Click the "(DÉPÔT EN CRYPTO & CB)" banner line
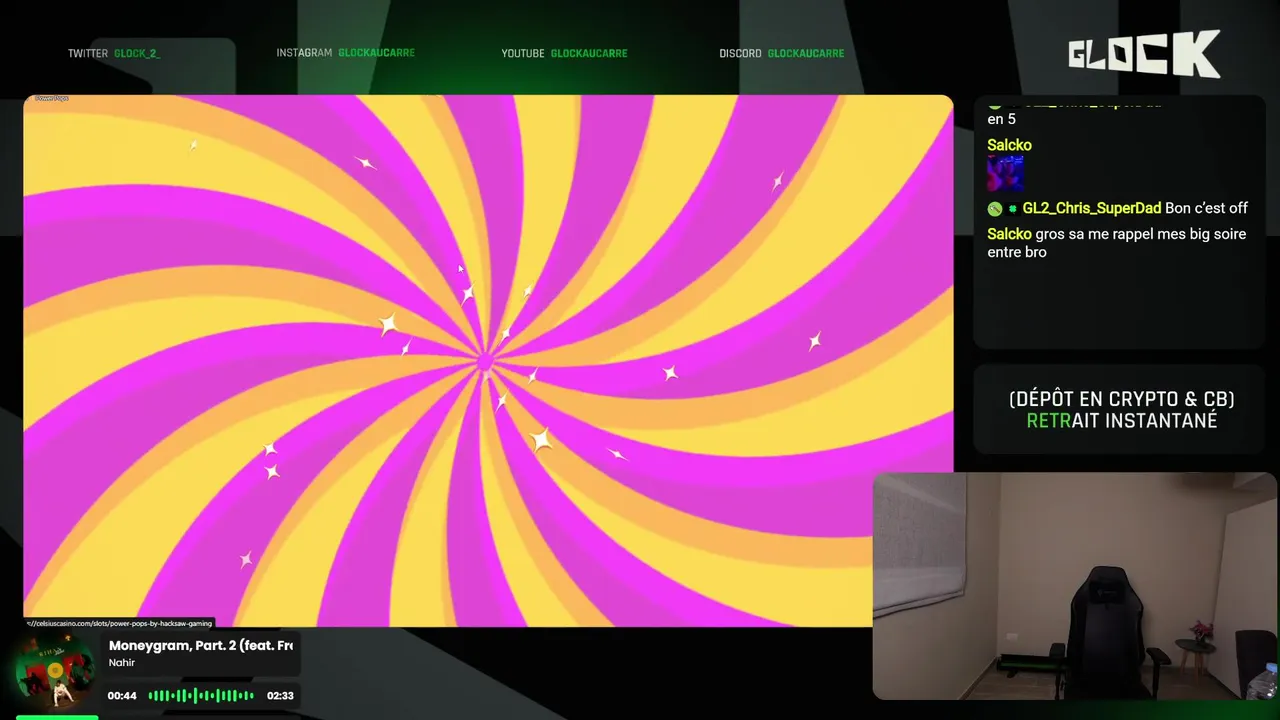This screenshot has width=1280, height=720. coord(1122,399)
